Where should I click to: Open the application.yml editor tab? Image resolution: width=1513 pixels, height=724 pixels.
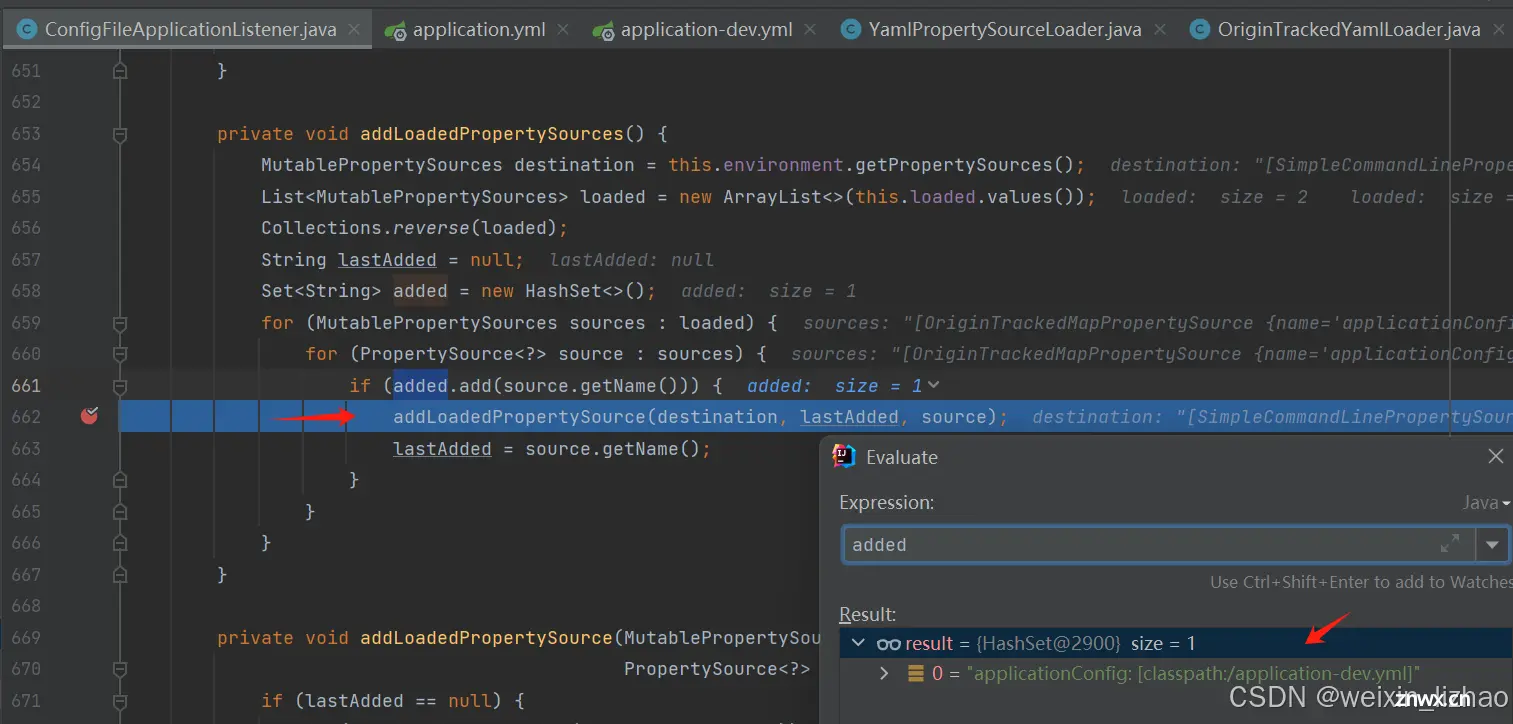coord(479,29)
